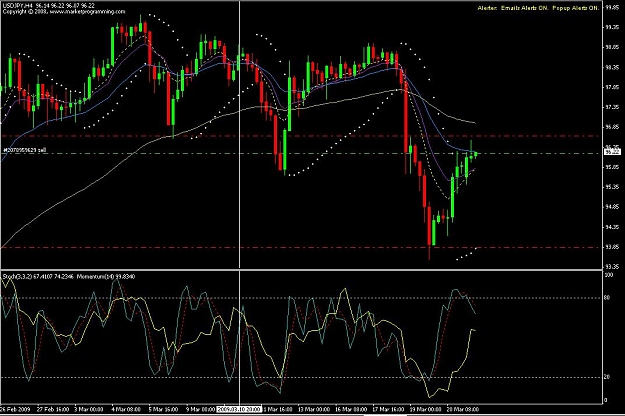This screenshot has height=416, width=625.
Task: Click the 19 Mar 00:00 time label
Action: [x=425, y=409]
